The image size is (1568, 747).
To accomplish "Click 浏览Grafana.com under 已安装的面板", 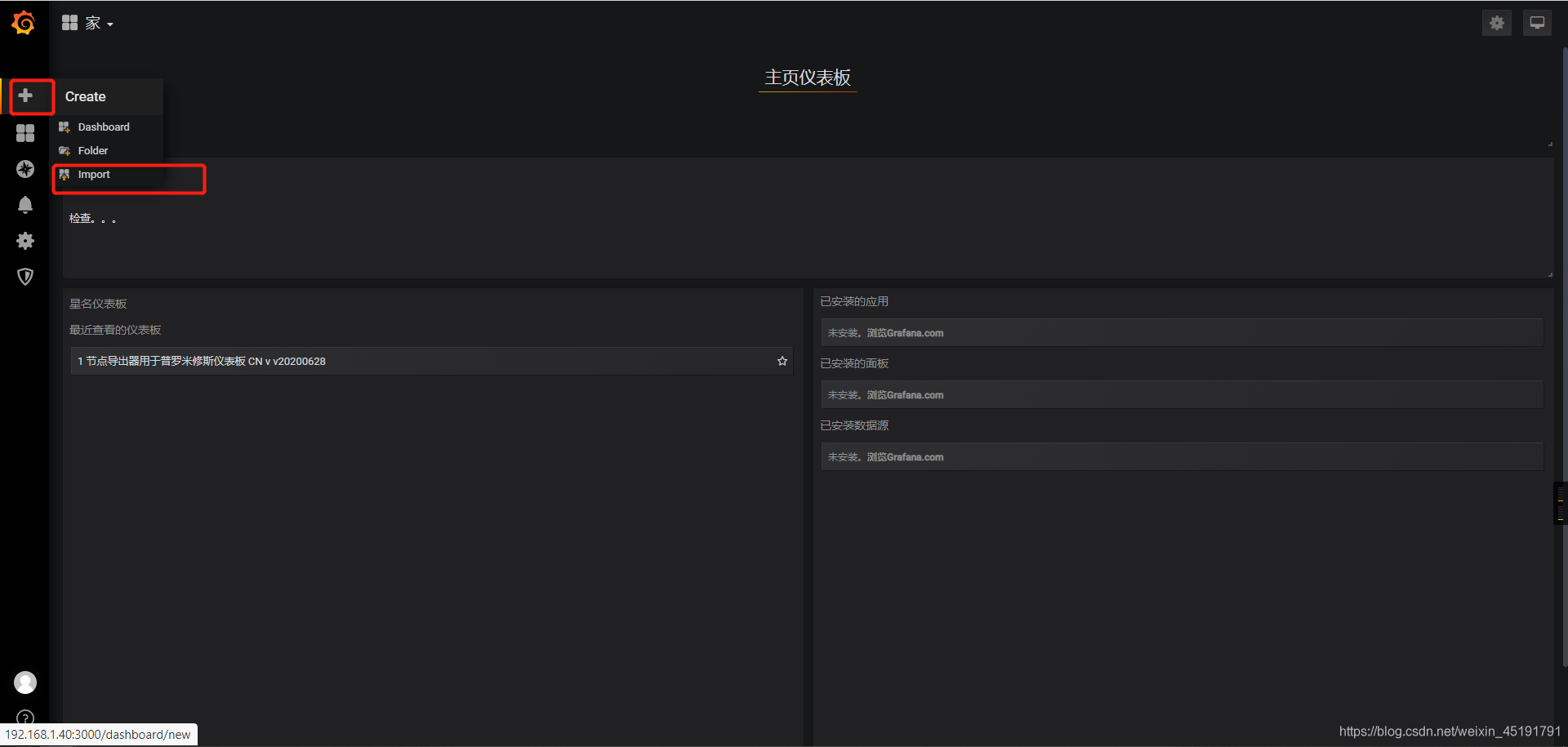I will pyautogui.click(x=905, y=395).
